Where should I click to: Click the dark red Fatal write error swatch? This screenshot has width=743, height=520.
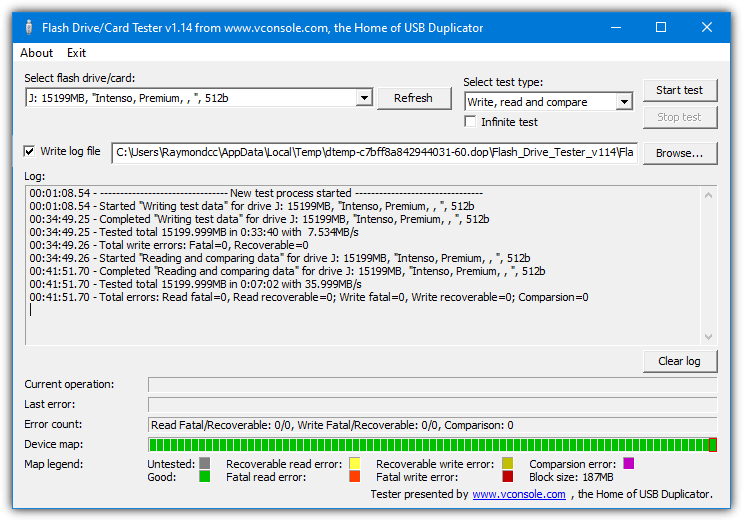point(507,476)
